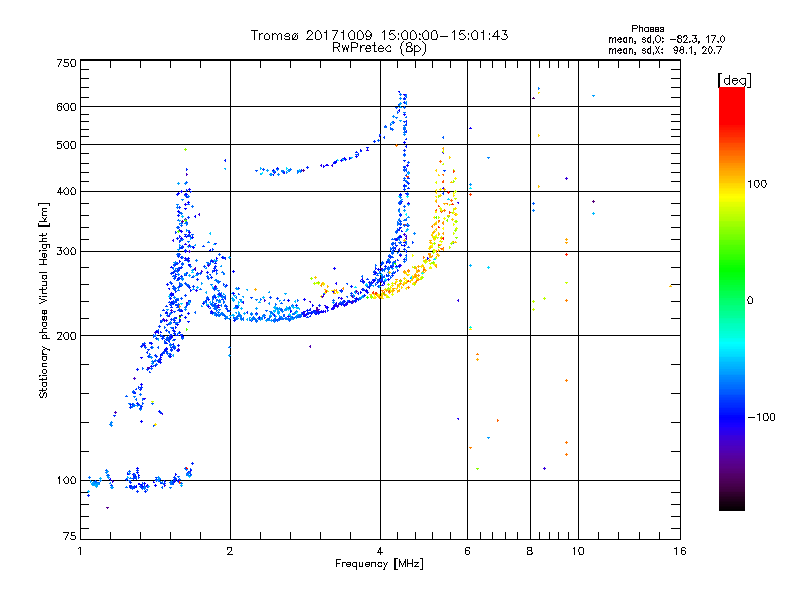Viewport: 800px width, 600px height.
Task: Click the phase colorbar gradient
Action: click(x=732, y=298)
